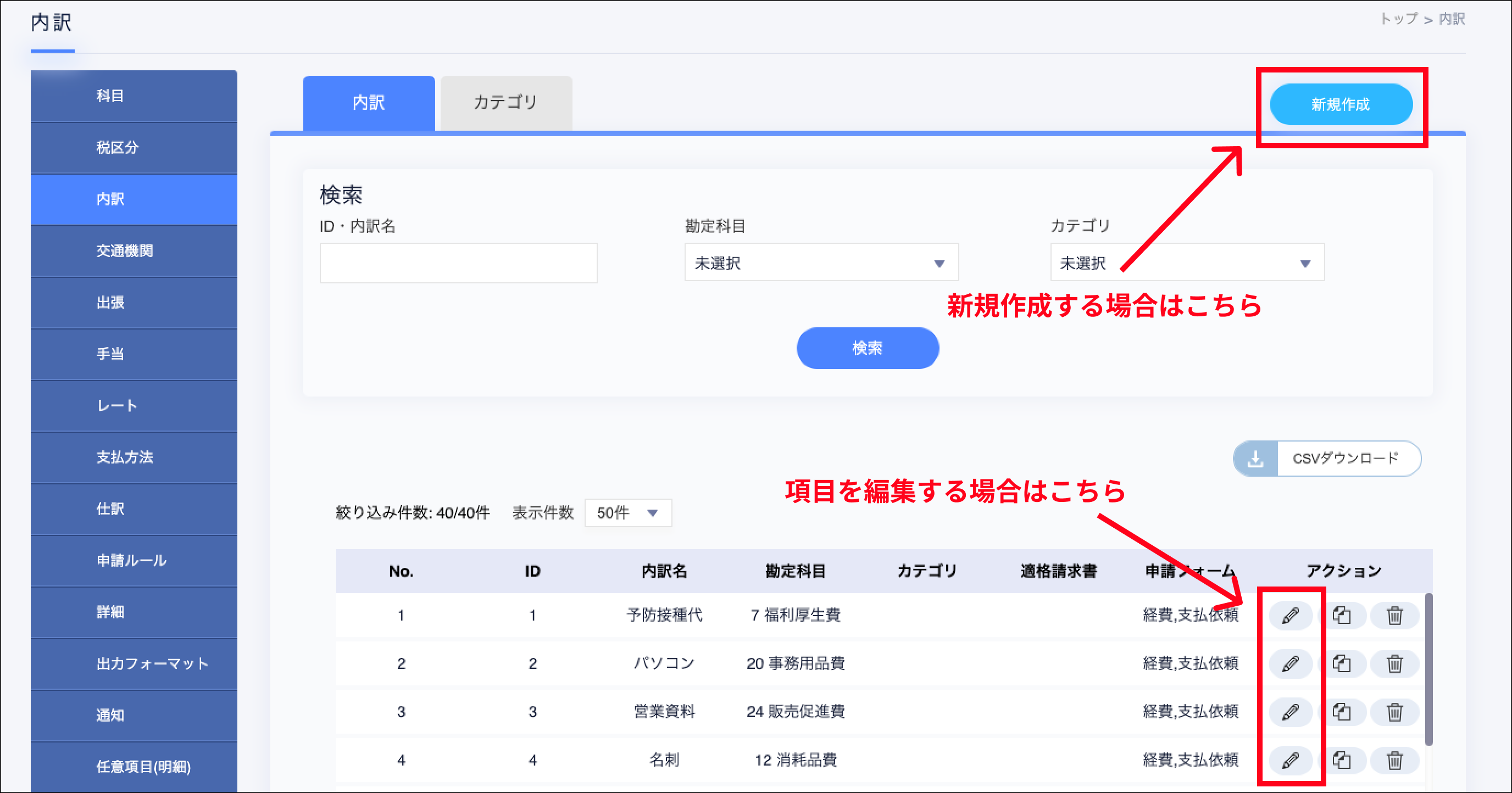
Task: Delete the 営業資料 row
Action: tap(1394, 712)
